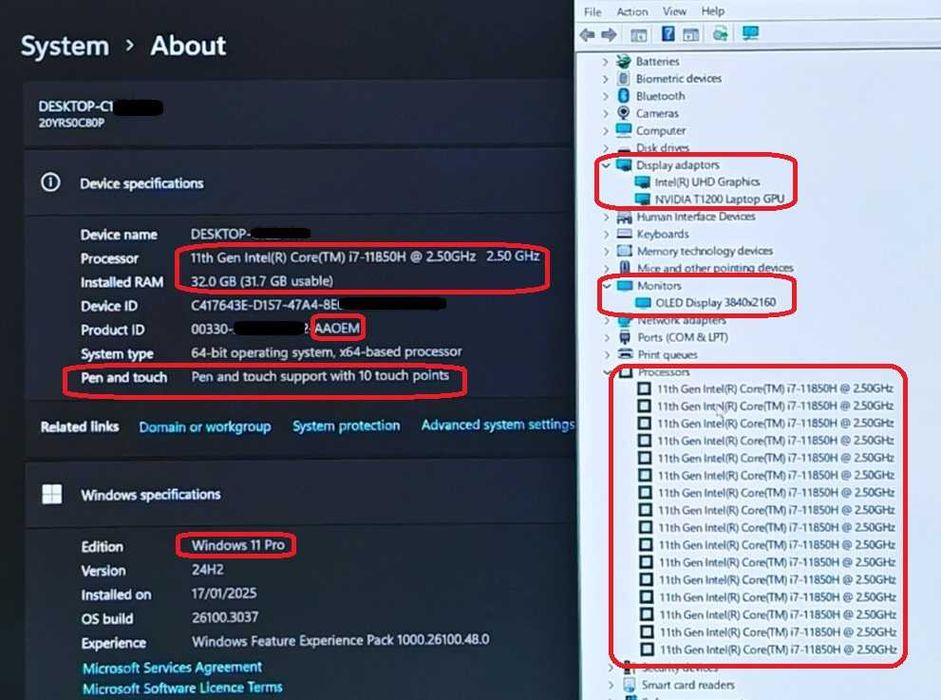The height and width of the screenshot is (700, 941).
Task: Click the show/hide console tree toolbar icon
Action: 639,35
